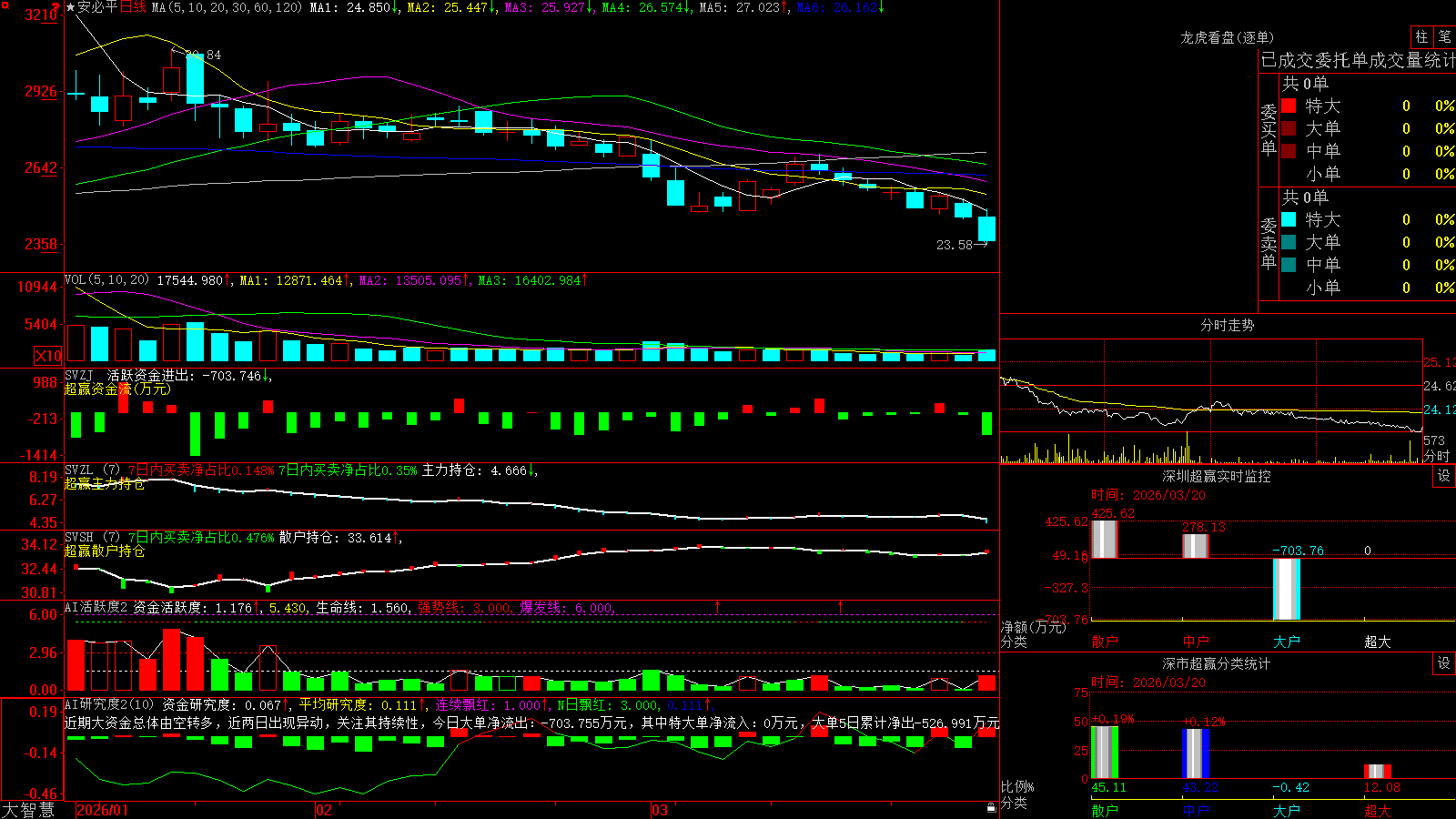Screen dimensions: 1456x819
Task: Click the SVZJ indicator name
Action: [79, 375]
